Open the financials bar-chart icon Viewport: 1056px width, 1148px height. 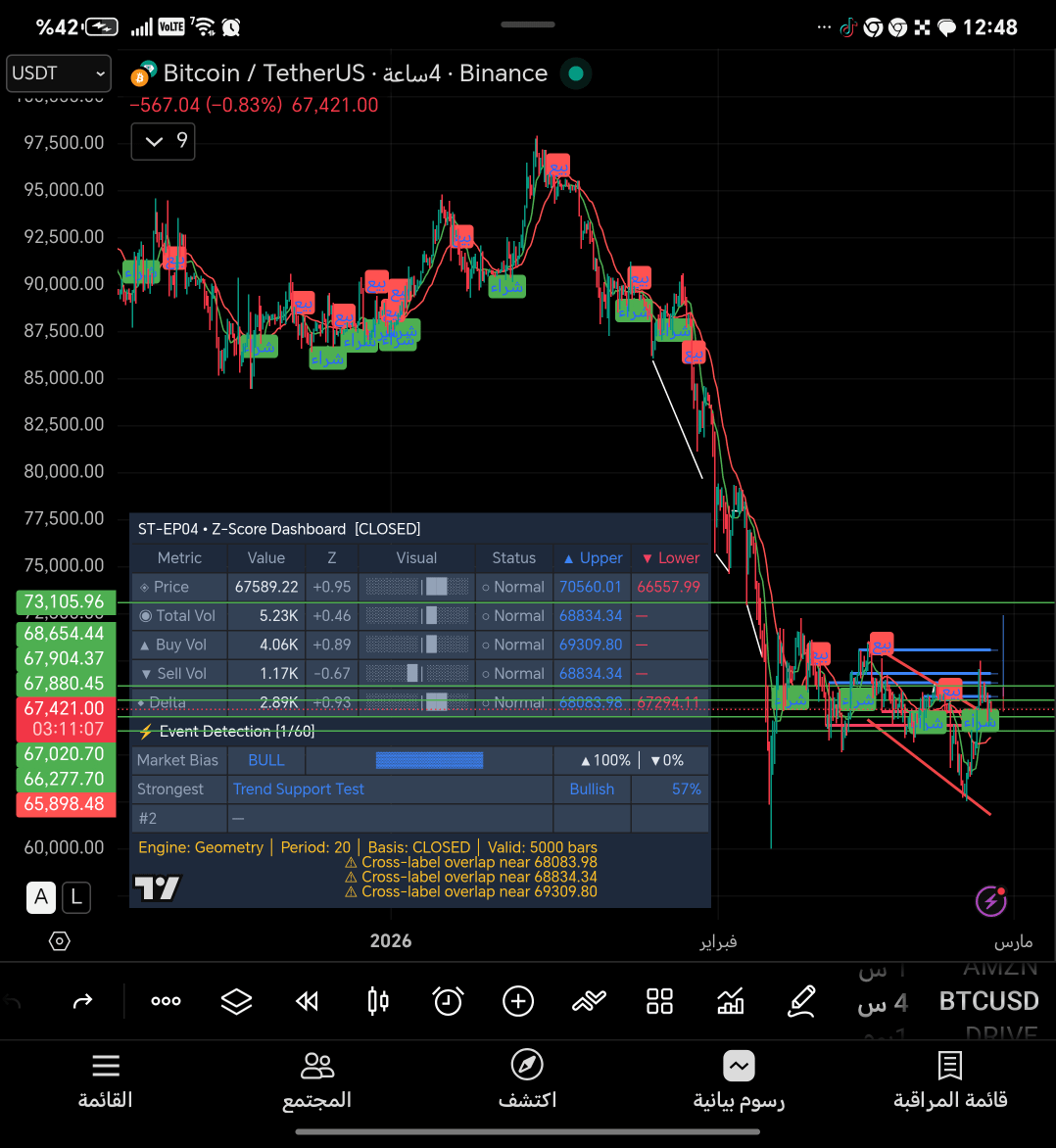(x=731, y=1001)
